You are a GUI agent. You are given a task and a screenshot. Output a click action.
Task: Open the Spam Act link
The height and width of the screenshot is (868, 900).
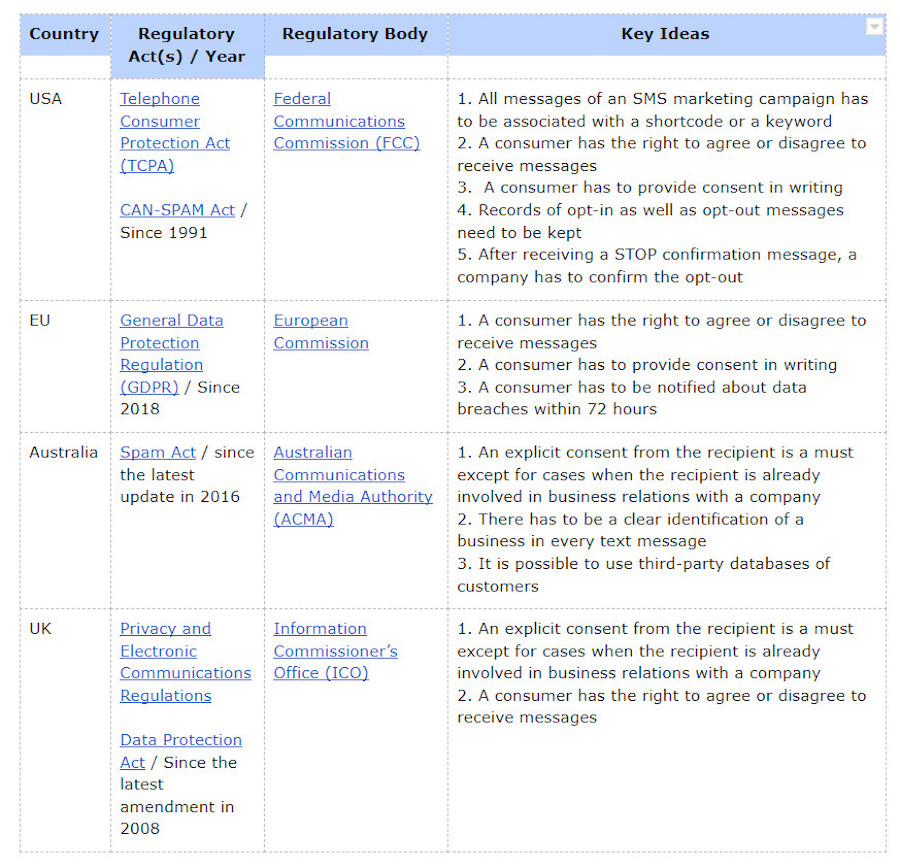click(158, 452)
